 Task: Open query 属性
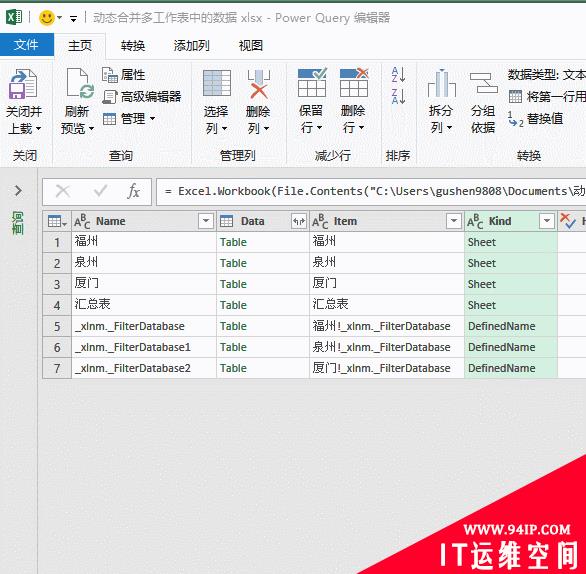coord(124,75)
